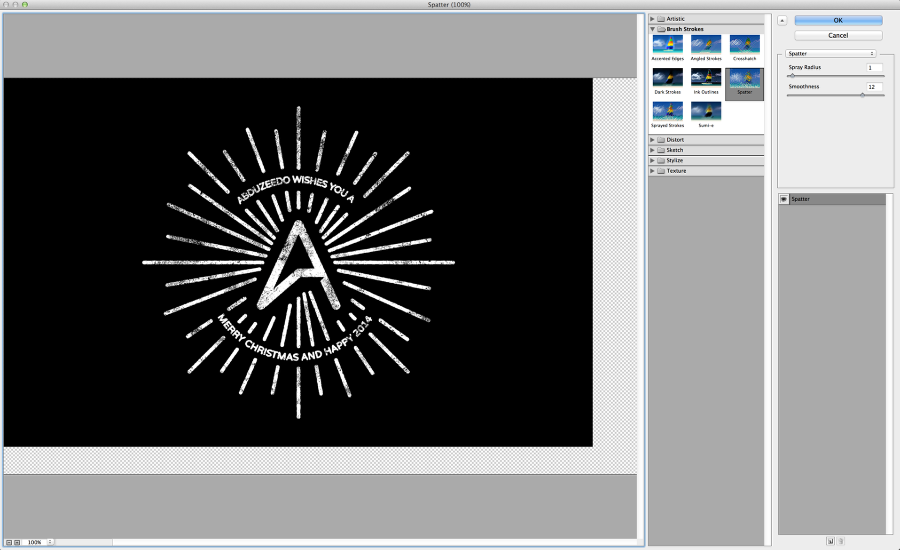The image size is (900, 550).
Task: Cancel the Spatter filter dialog
Action: tap(838, 36)
